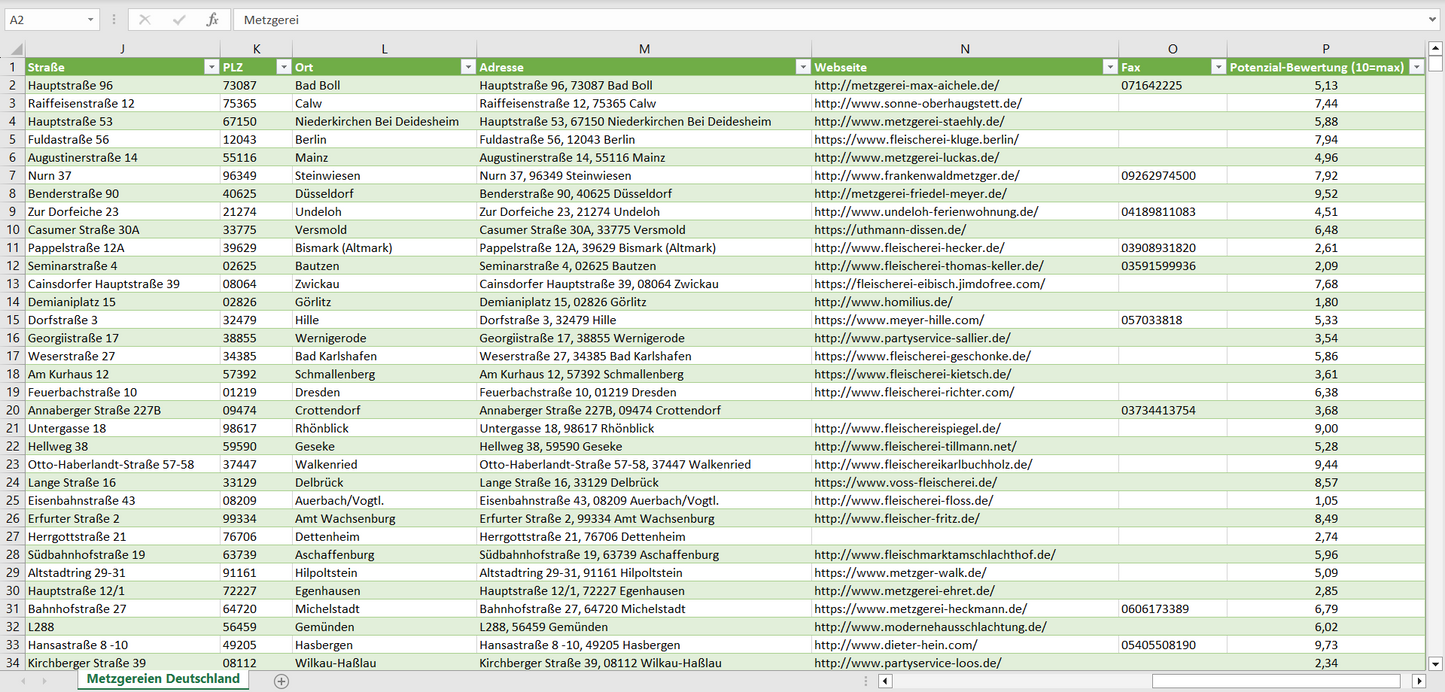Confirm the entry with the checkmark icon

click(179, 20)
